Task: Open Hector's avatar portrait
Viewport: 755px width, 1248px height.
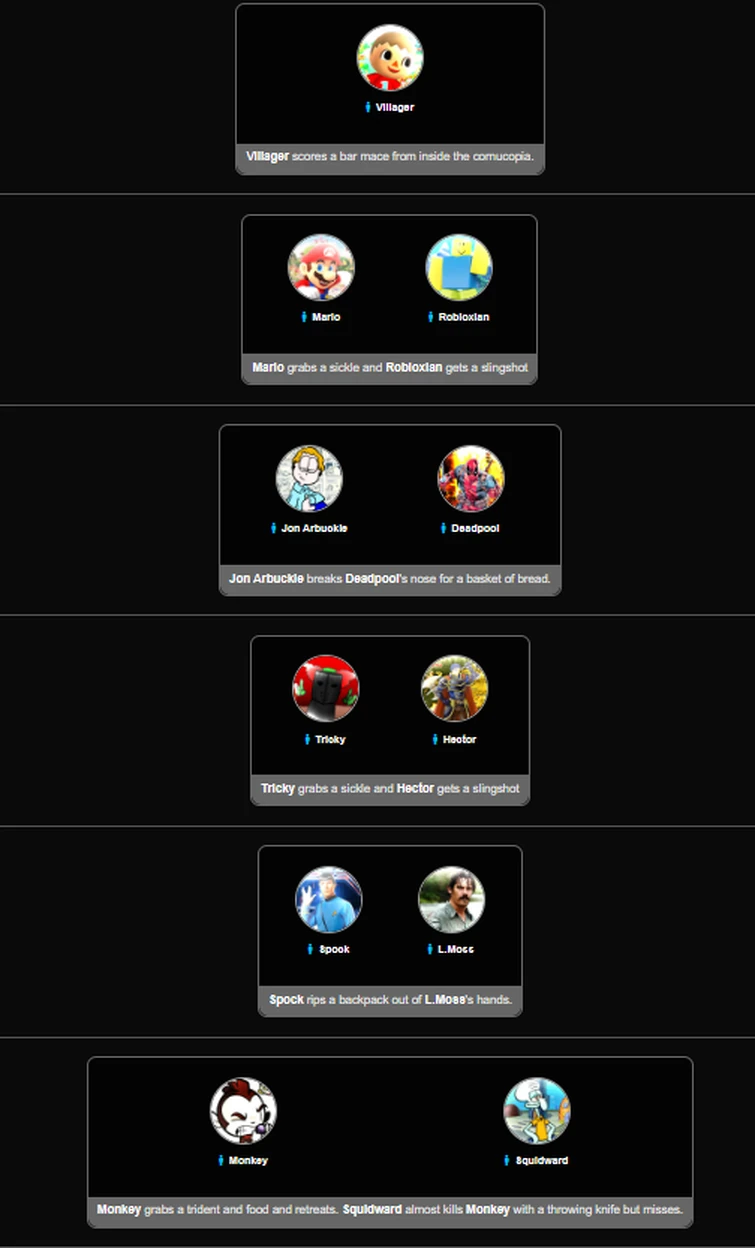Action: 455,689
